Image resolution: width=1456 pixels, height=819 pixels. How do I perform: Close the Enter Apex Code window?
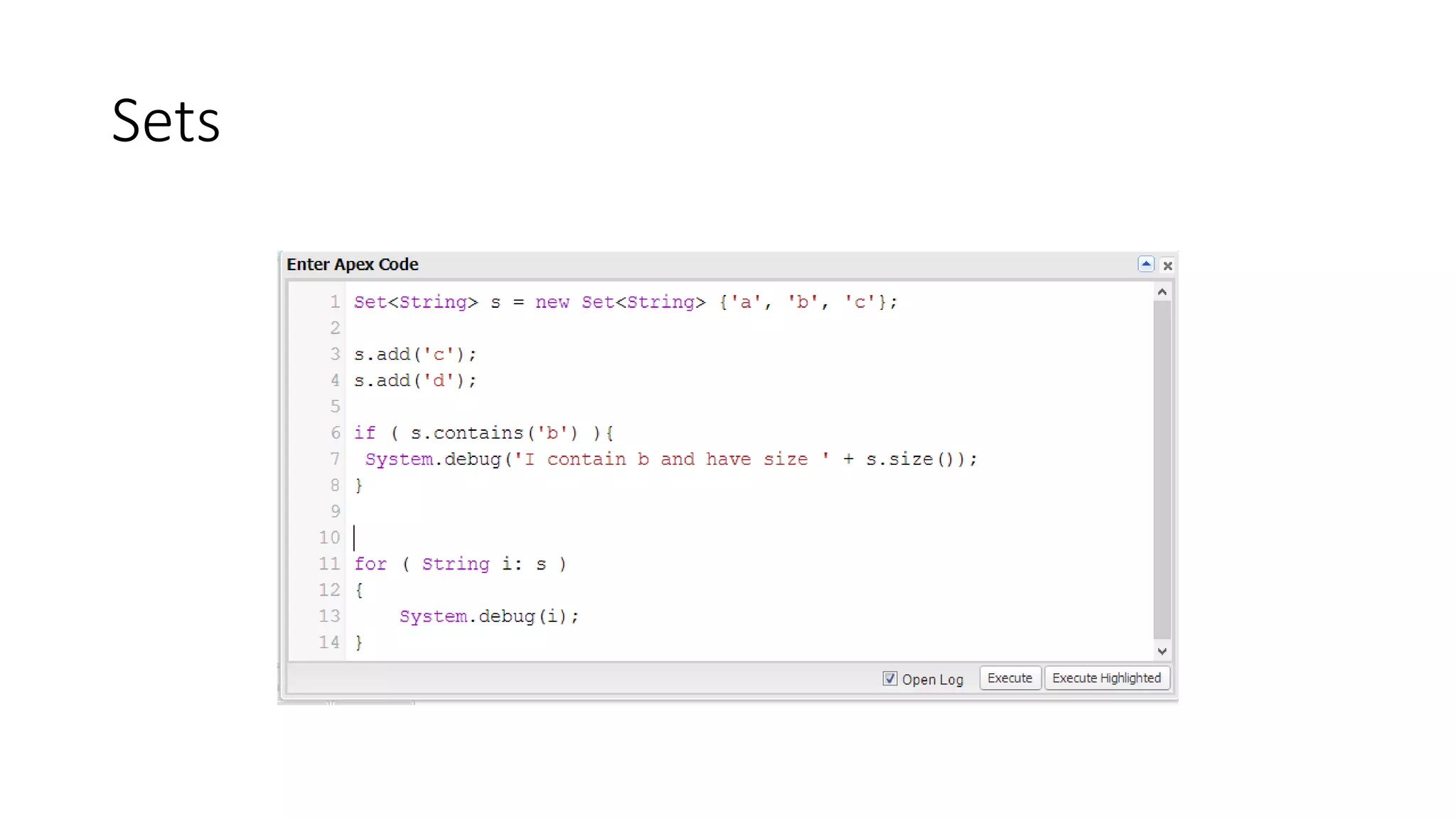coord(1167,266)
